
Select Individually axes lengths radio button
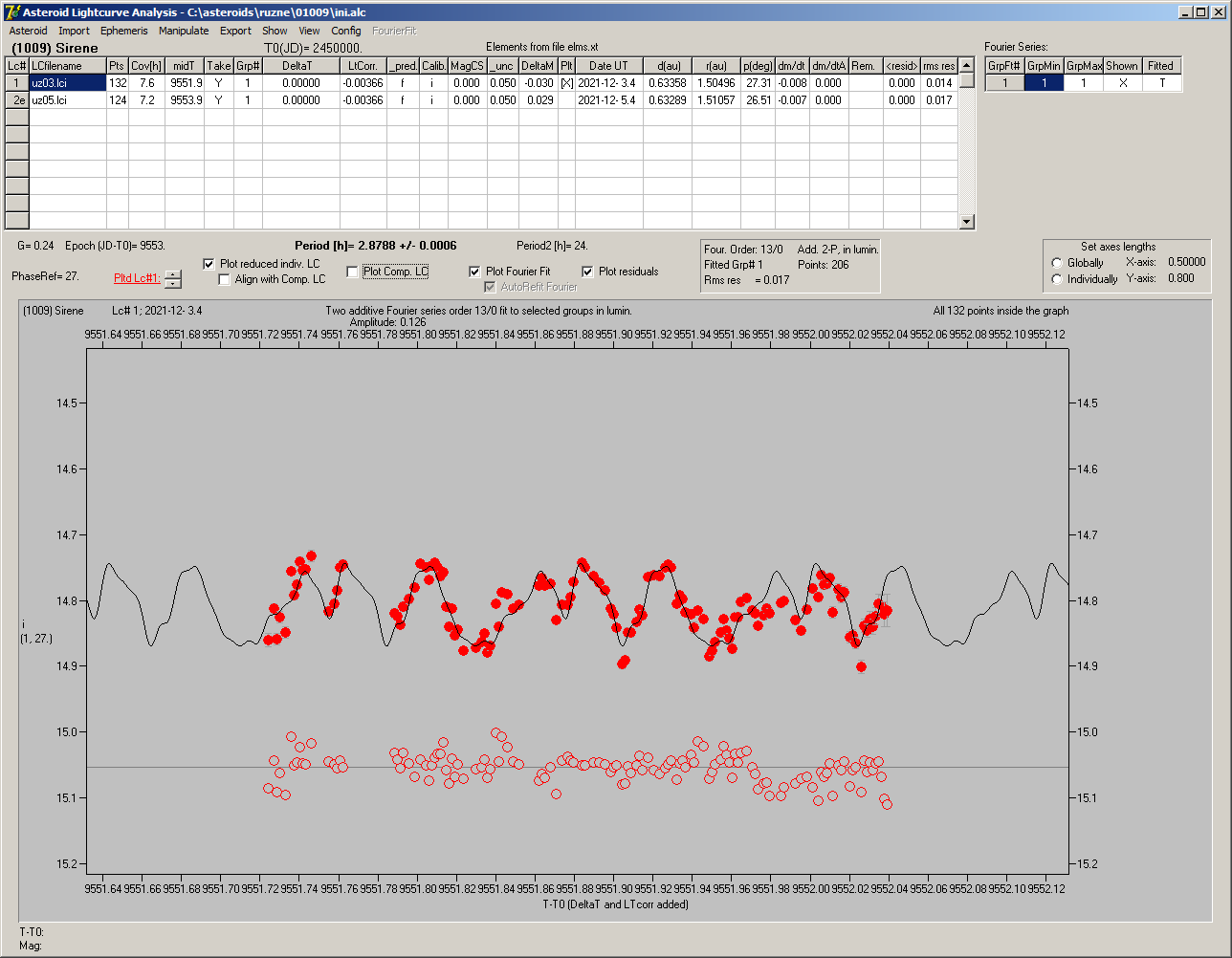[1057, 279]
